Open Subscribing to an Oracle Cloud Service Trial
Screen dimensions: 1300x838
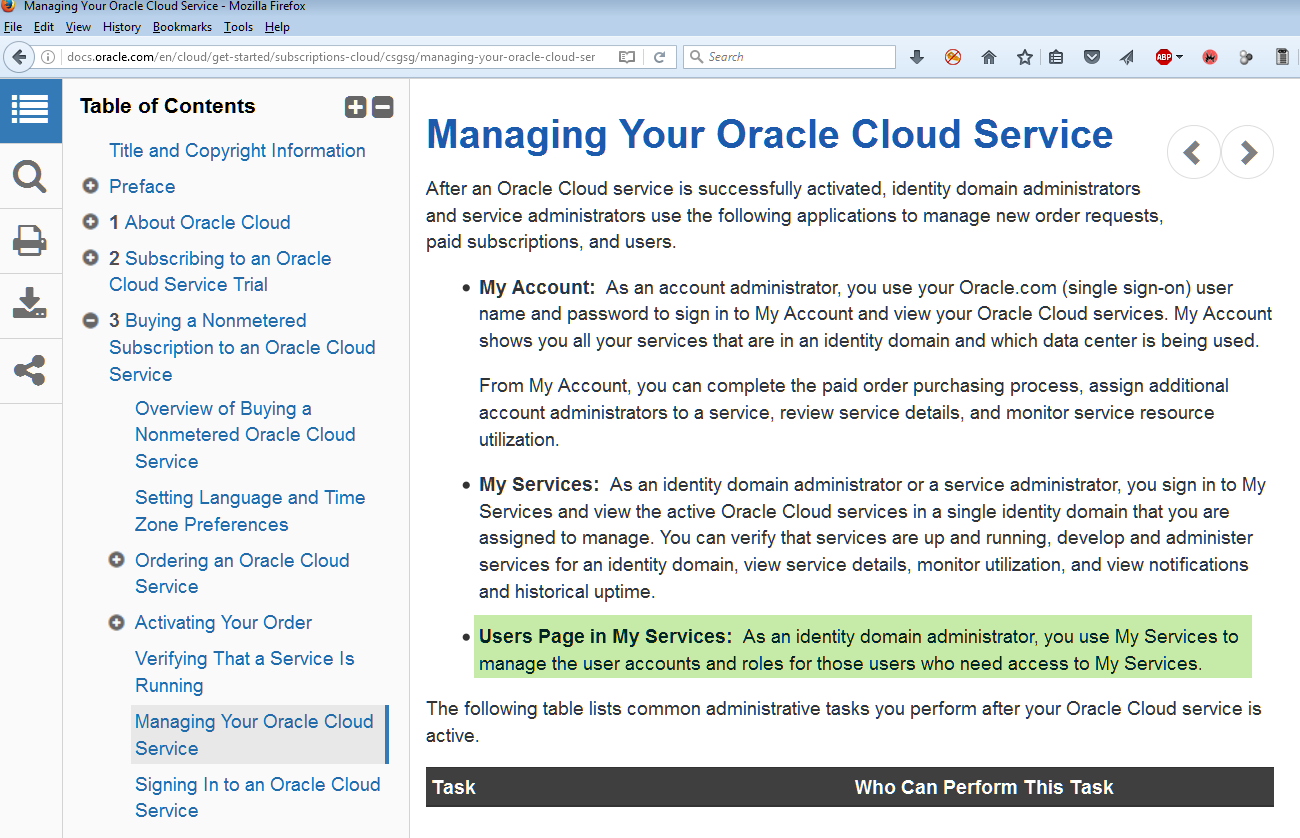(220, 271)
